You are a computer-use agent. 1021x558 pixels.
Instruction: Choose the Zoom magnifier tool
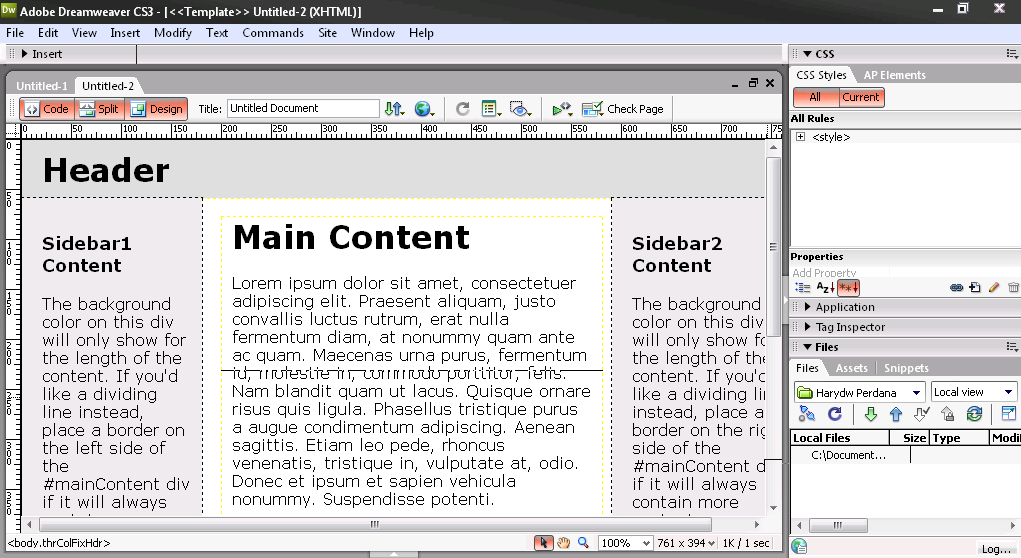pos(583,542)
